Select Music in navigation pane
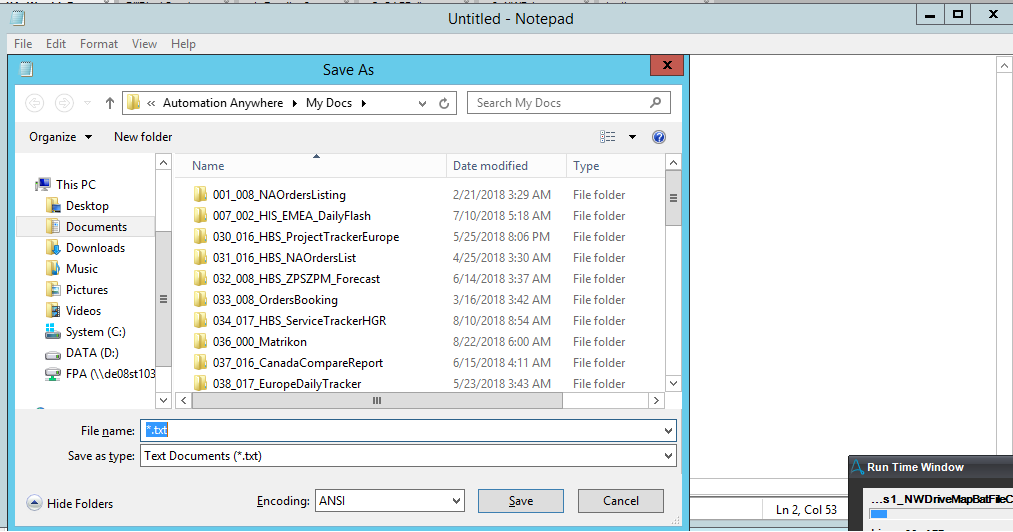 pyautogui.click(x=72, y=269)
